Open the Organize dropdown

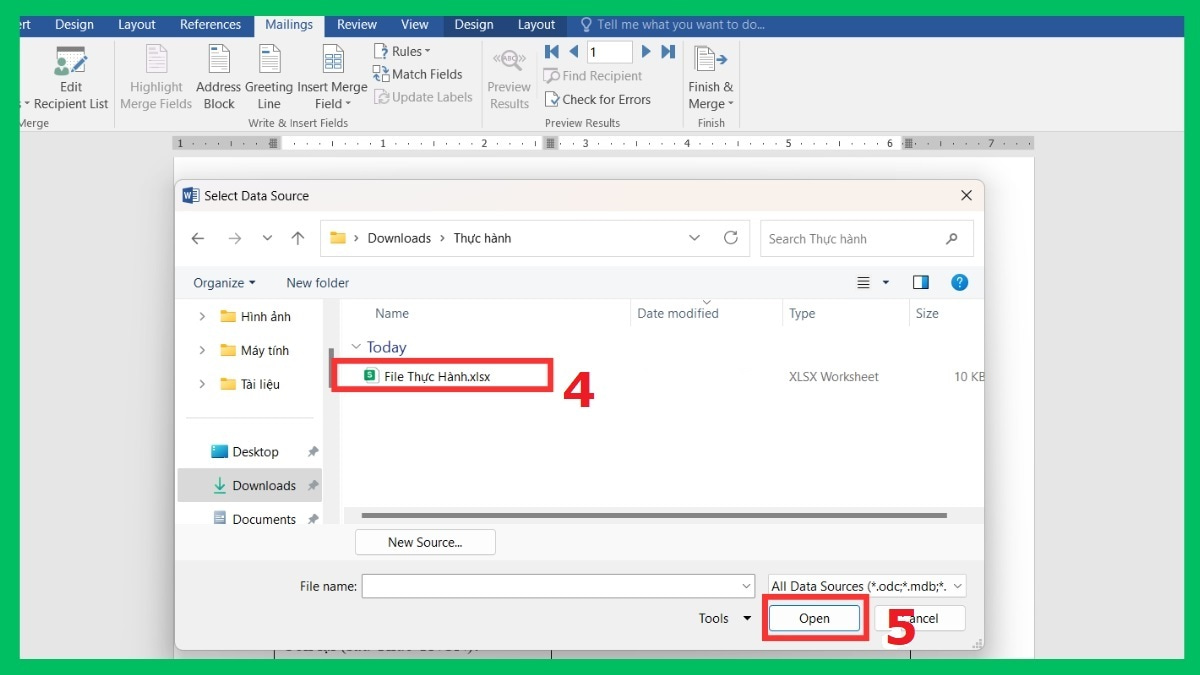224,282
